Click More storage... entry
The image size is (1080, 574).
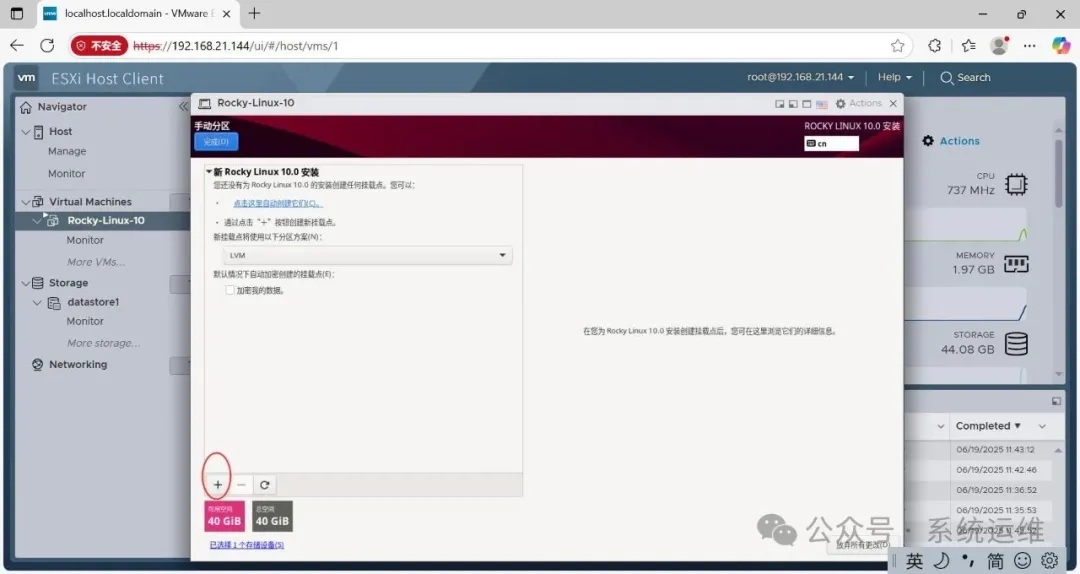(x=103, y=343)
